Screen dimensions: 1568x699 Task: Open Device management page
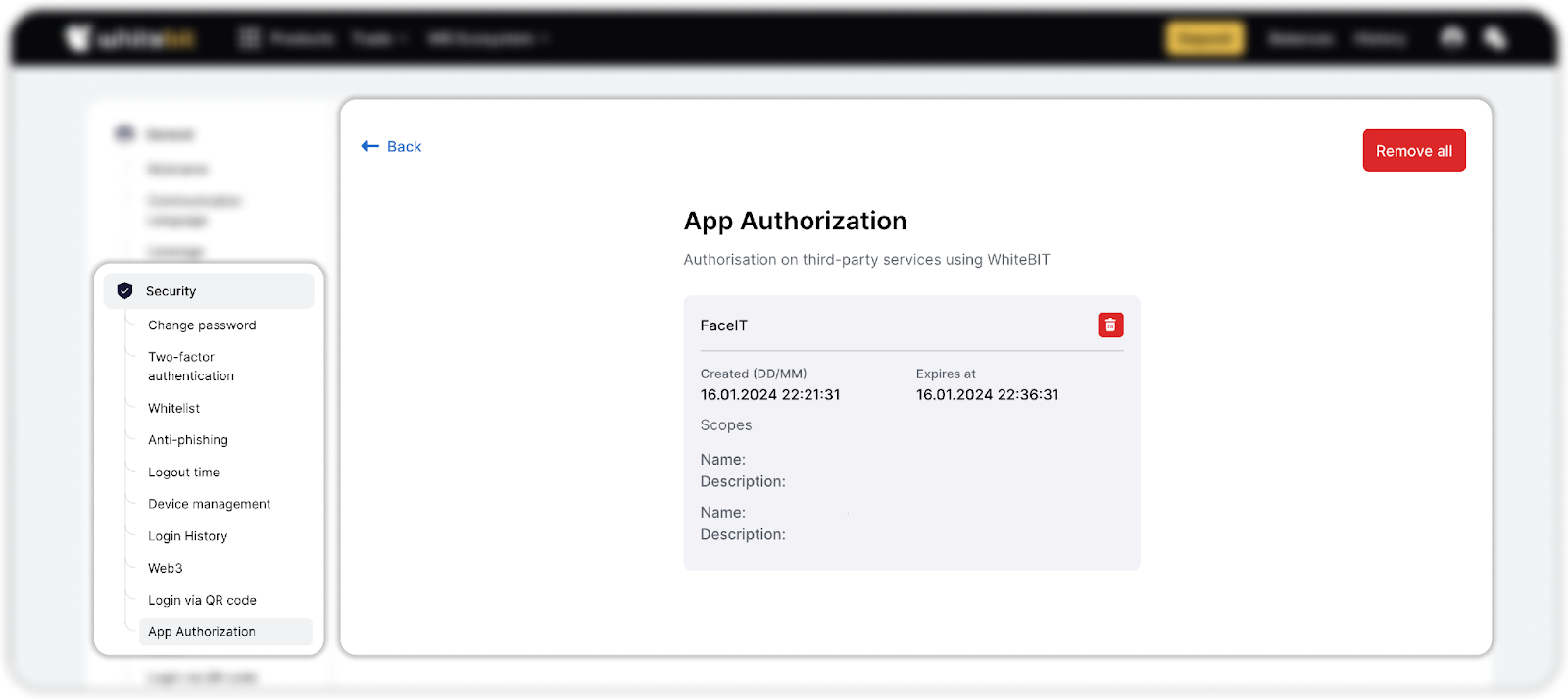click(x=209, y=504)
